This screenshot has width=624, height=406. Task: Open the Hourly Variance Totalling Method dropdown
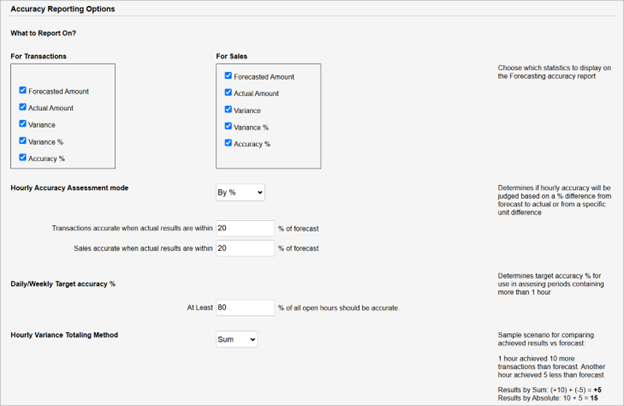(237, 340)
